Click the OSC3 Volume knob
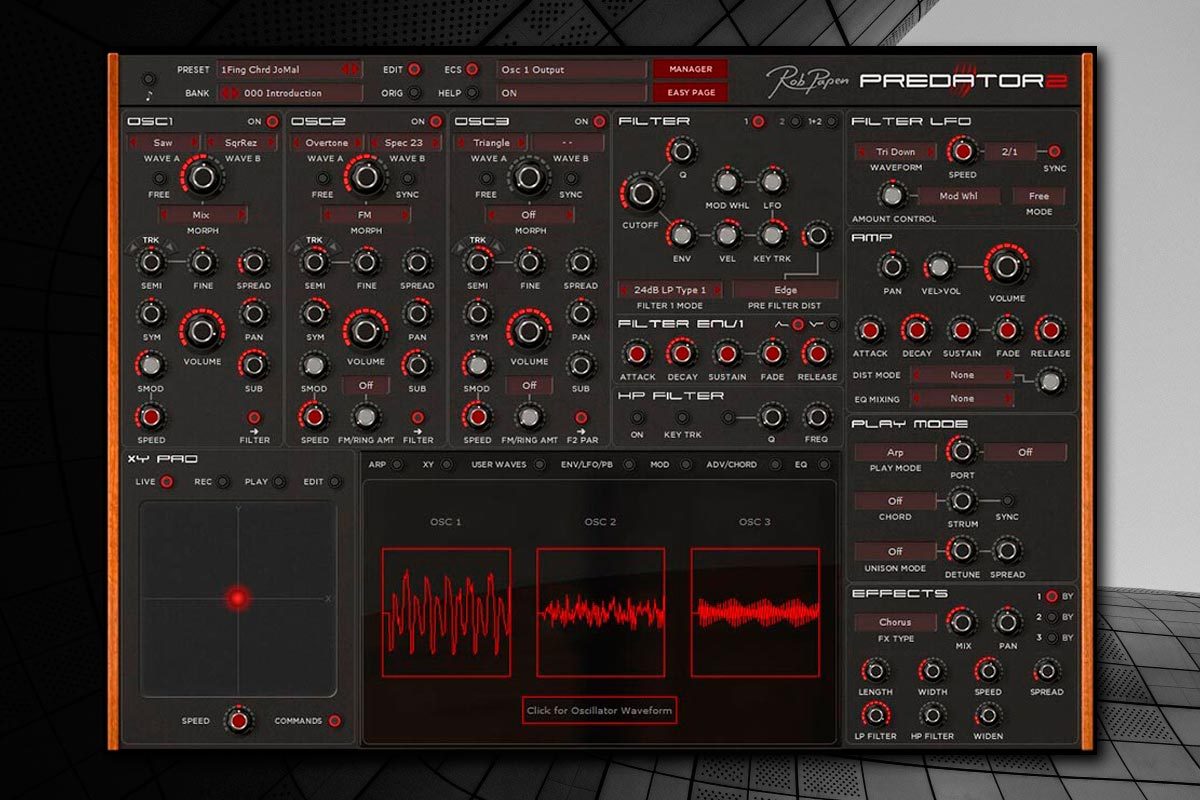Viewport: 1200px width, 800px height. pyautogui.click(x=528, y=332)
